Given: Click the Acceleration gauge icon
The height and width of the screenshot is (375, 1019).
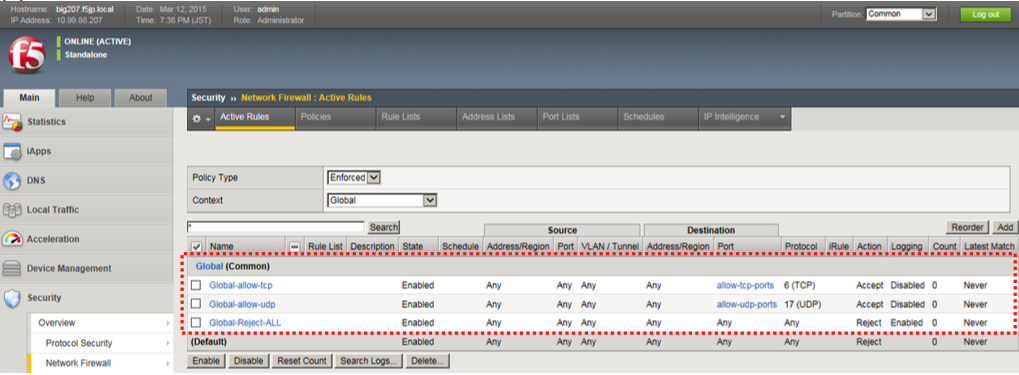Looking at the screenshot, I should [13, 239].
